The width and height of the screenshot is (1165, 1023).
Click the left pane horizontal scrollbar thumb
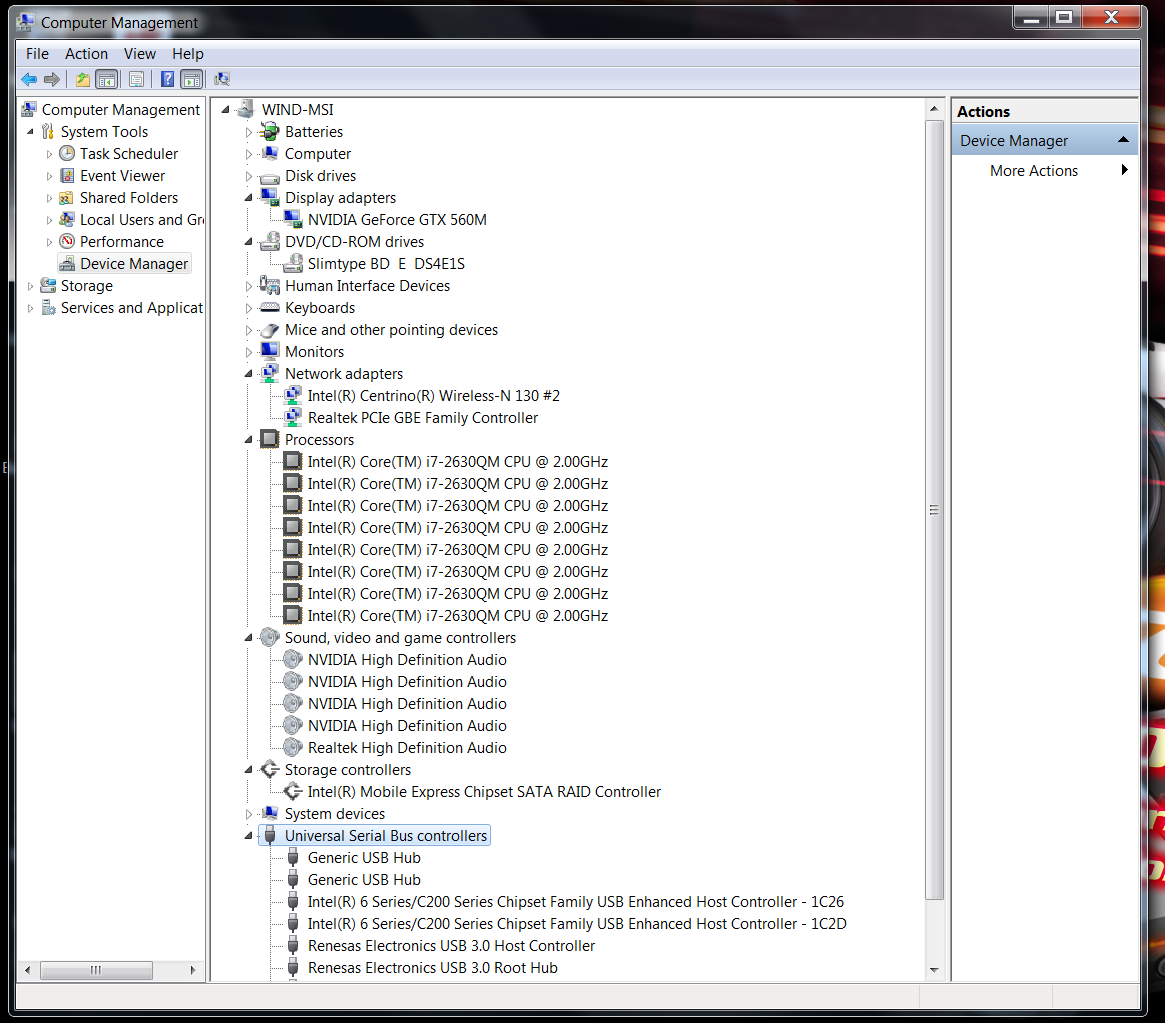96,970
